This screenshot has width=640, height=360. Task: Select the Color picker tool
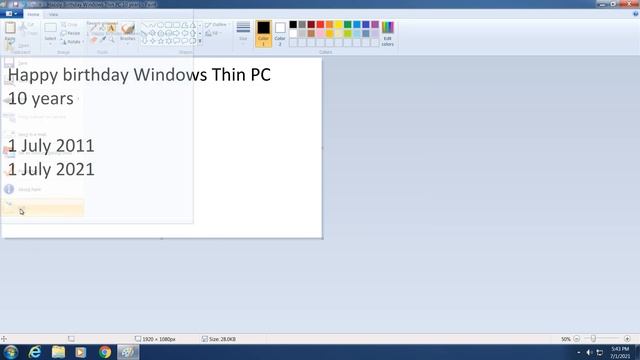102,40
